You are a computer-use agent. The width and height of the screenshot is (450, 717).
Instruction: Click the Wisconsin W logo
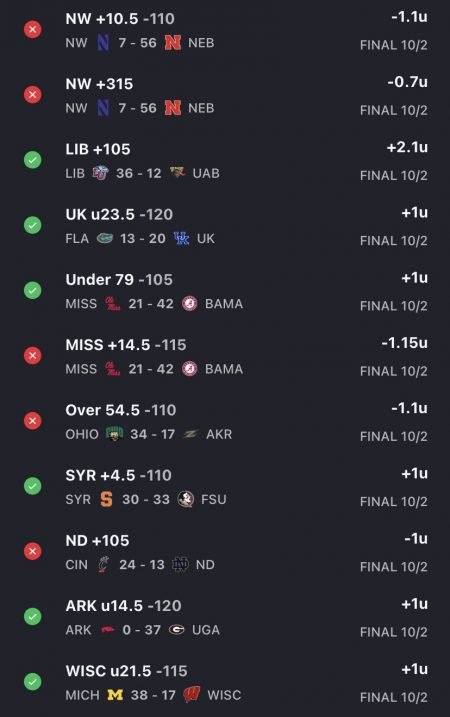192,695
